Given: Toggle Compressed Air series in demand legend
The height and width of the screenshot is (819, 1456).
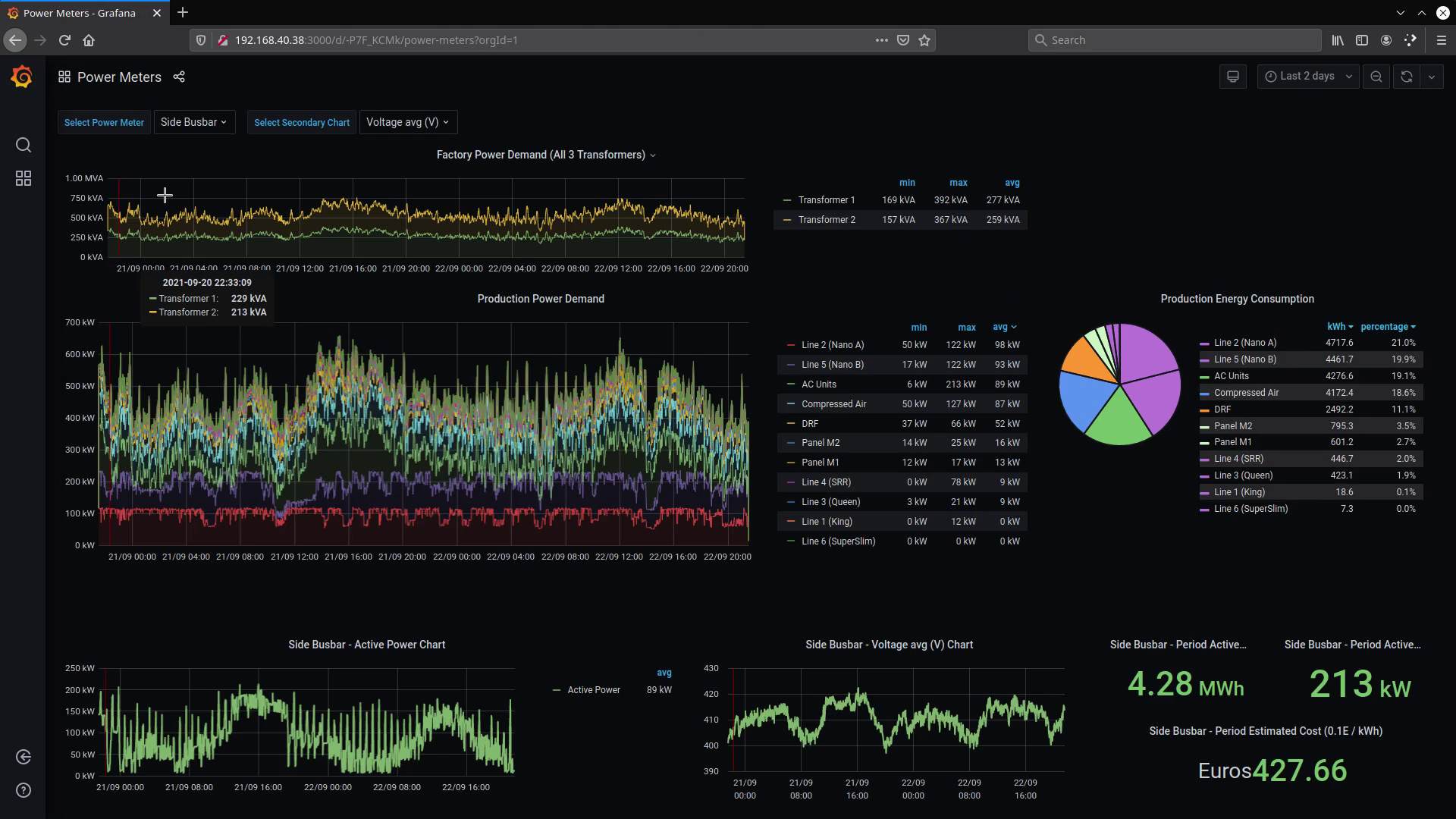Looking at the screenshot, I should 833,404.
